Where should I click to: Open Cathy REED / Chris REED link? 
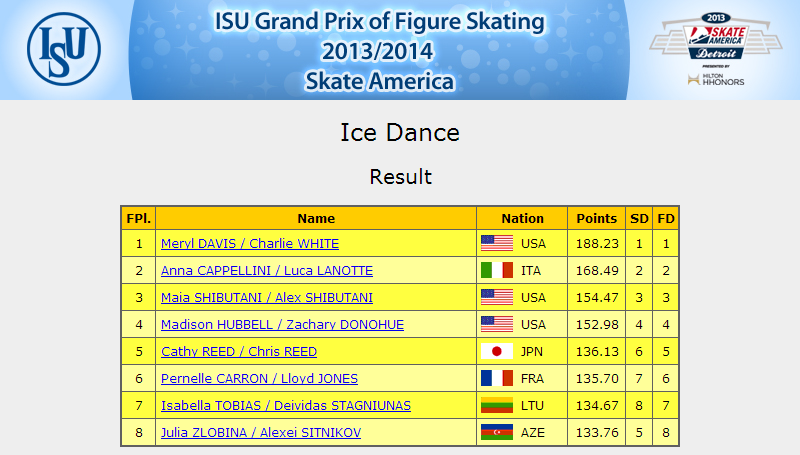coord(239,352)
